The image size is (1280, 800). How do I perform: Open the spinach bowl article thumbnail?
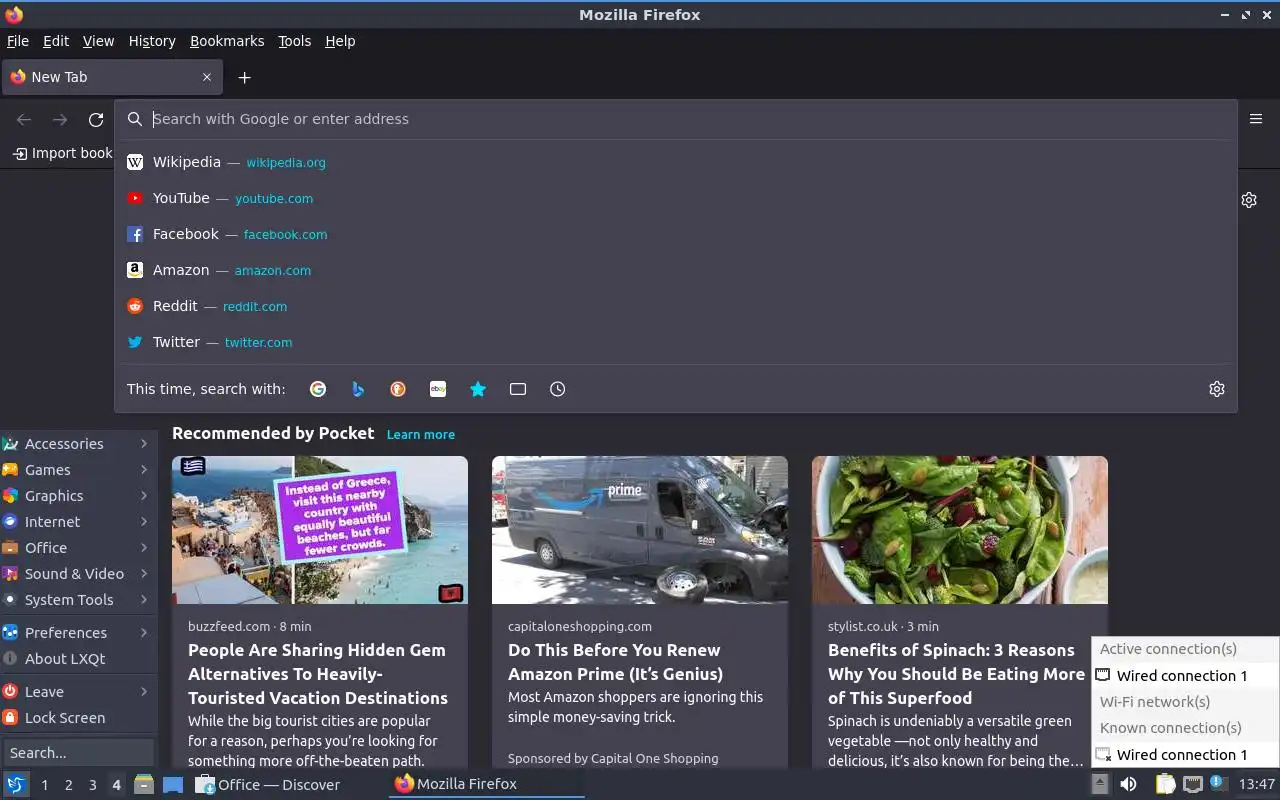tap(960, 530)
